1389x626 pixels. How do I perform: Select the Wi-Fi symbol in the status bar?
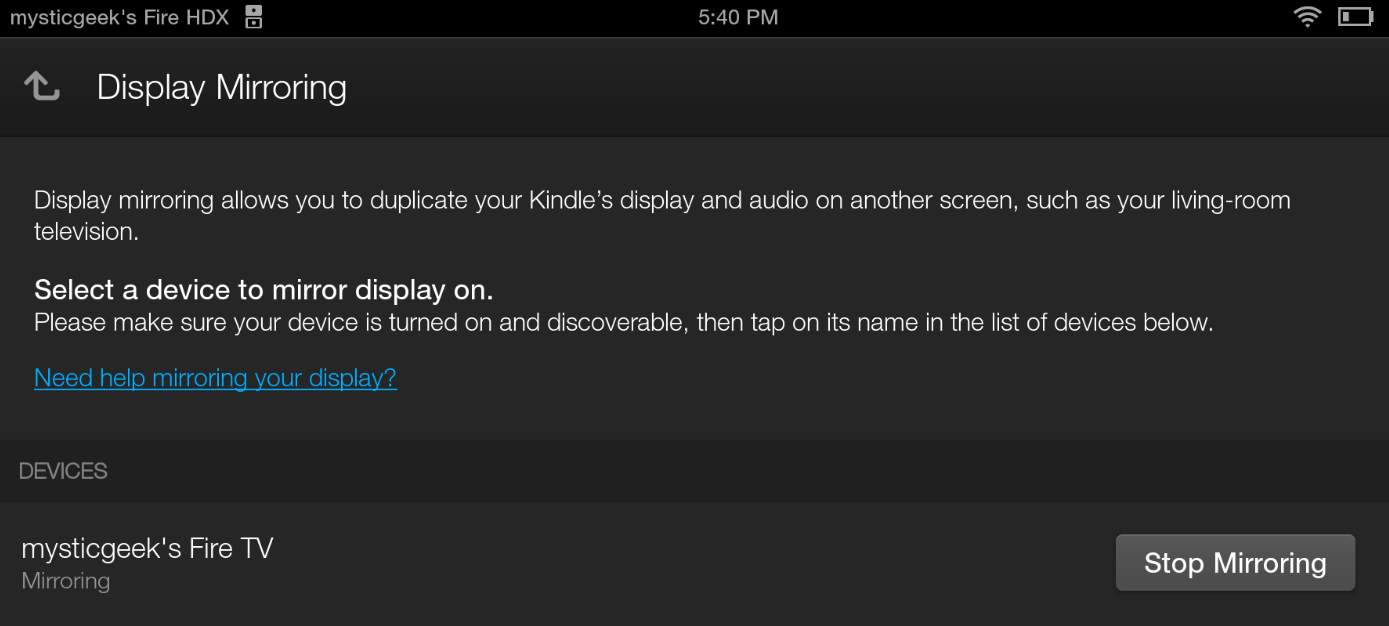(1307, 16)
